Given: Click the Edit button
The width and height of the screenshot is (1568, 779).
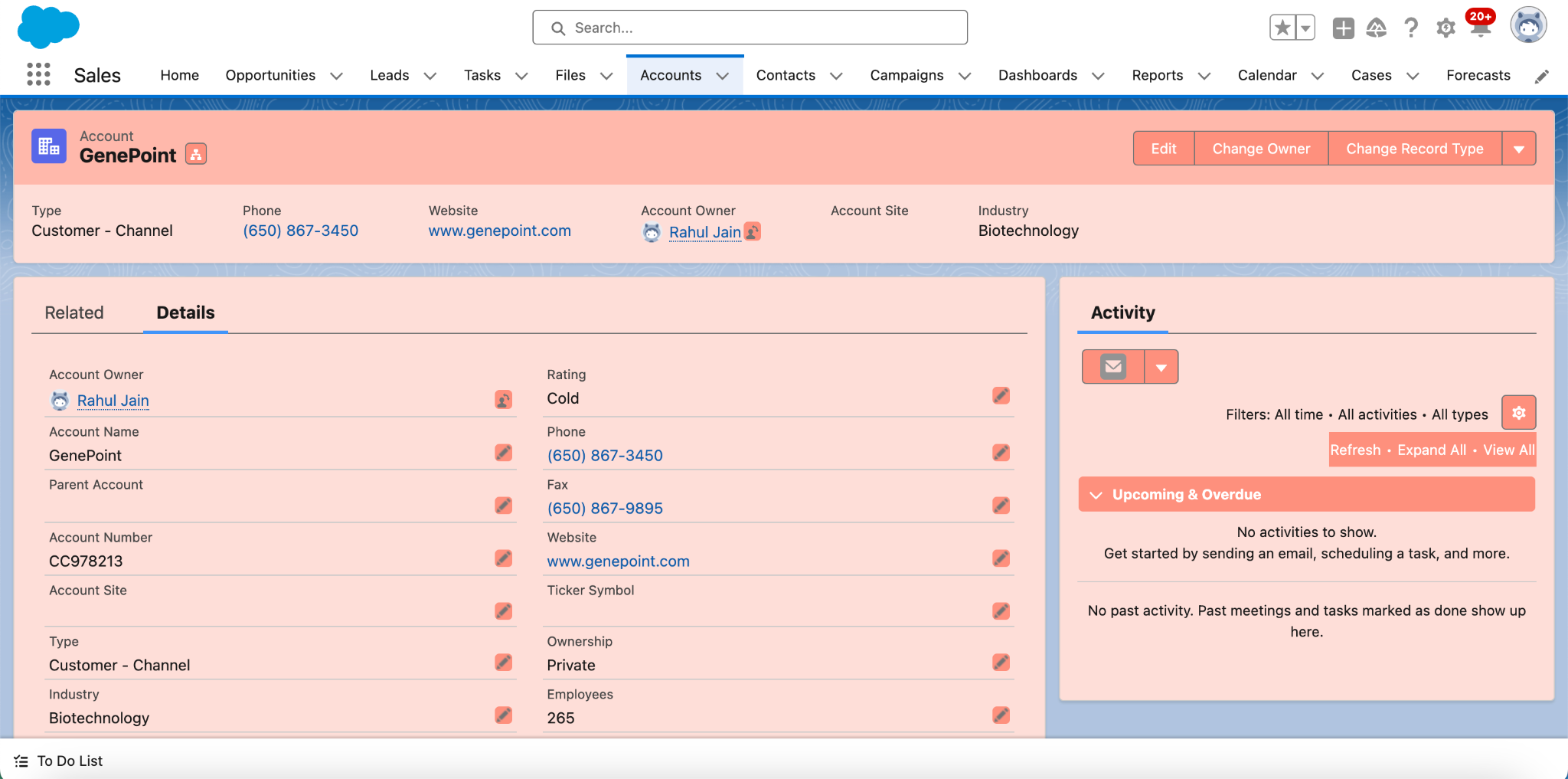Looking at the screenshot, I should (x=1164, y=149).
